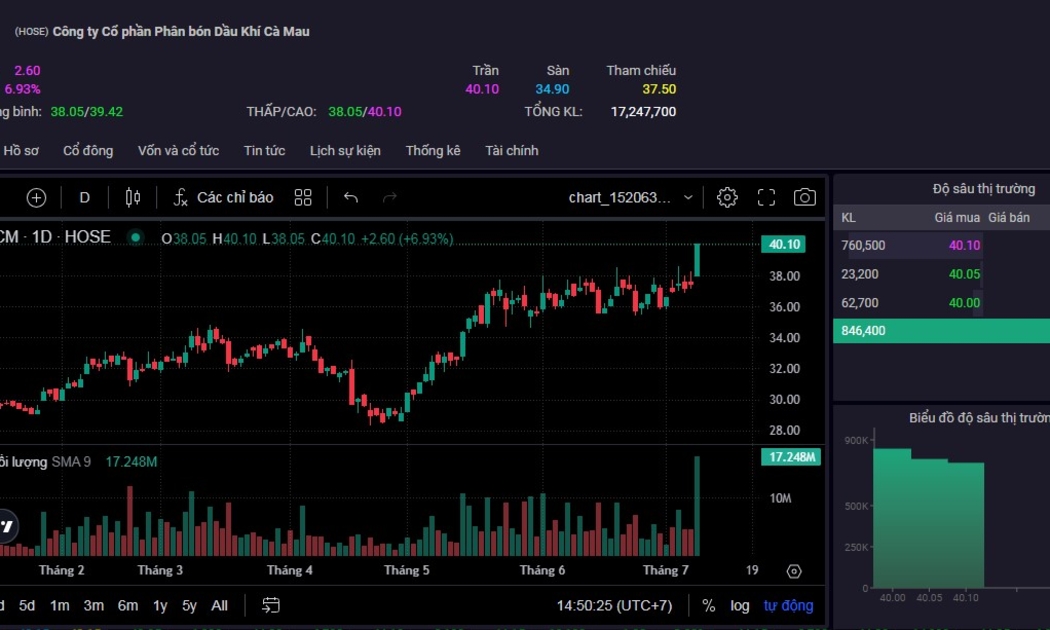1050x630 pixels.
Task: Open the candlestick chart style selector
Action: [133, 198]
